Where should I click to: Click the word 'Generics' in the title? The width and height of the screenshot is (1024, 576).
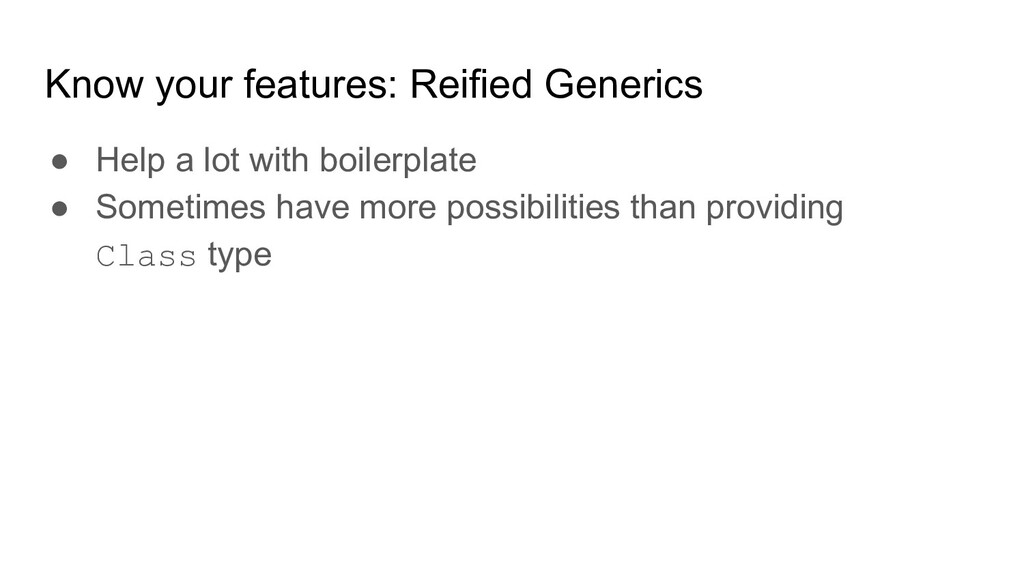point(624,84)
